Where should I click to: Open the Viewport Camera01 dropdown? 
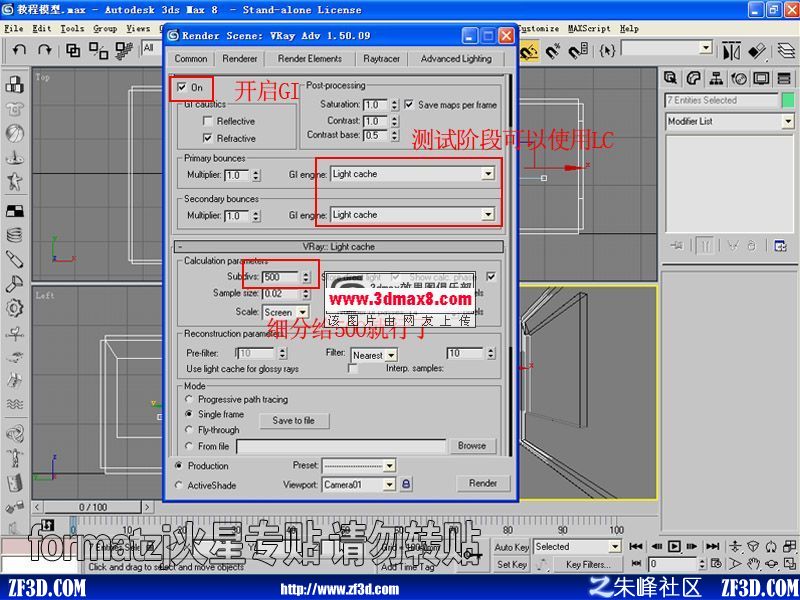[x=389, y=484]
